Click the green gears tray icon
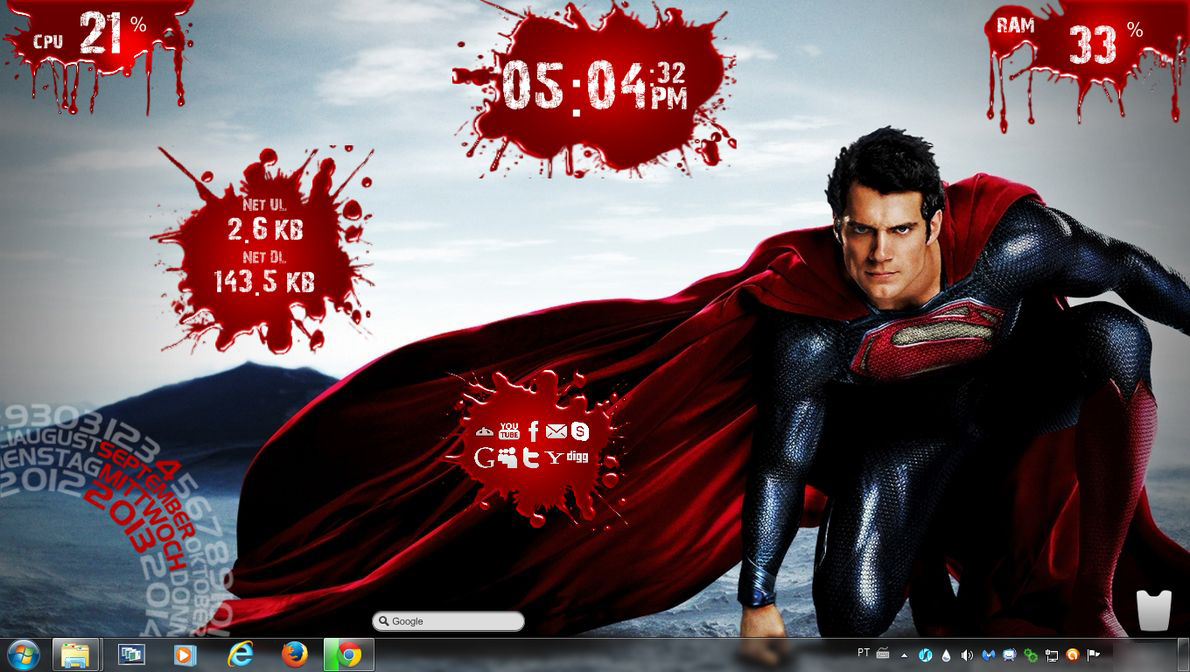Viewport: 1190px width, 672px height. pyautogui.click(x=1031, y=655)
